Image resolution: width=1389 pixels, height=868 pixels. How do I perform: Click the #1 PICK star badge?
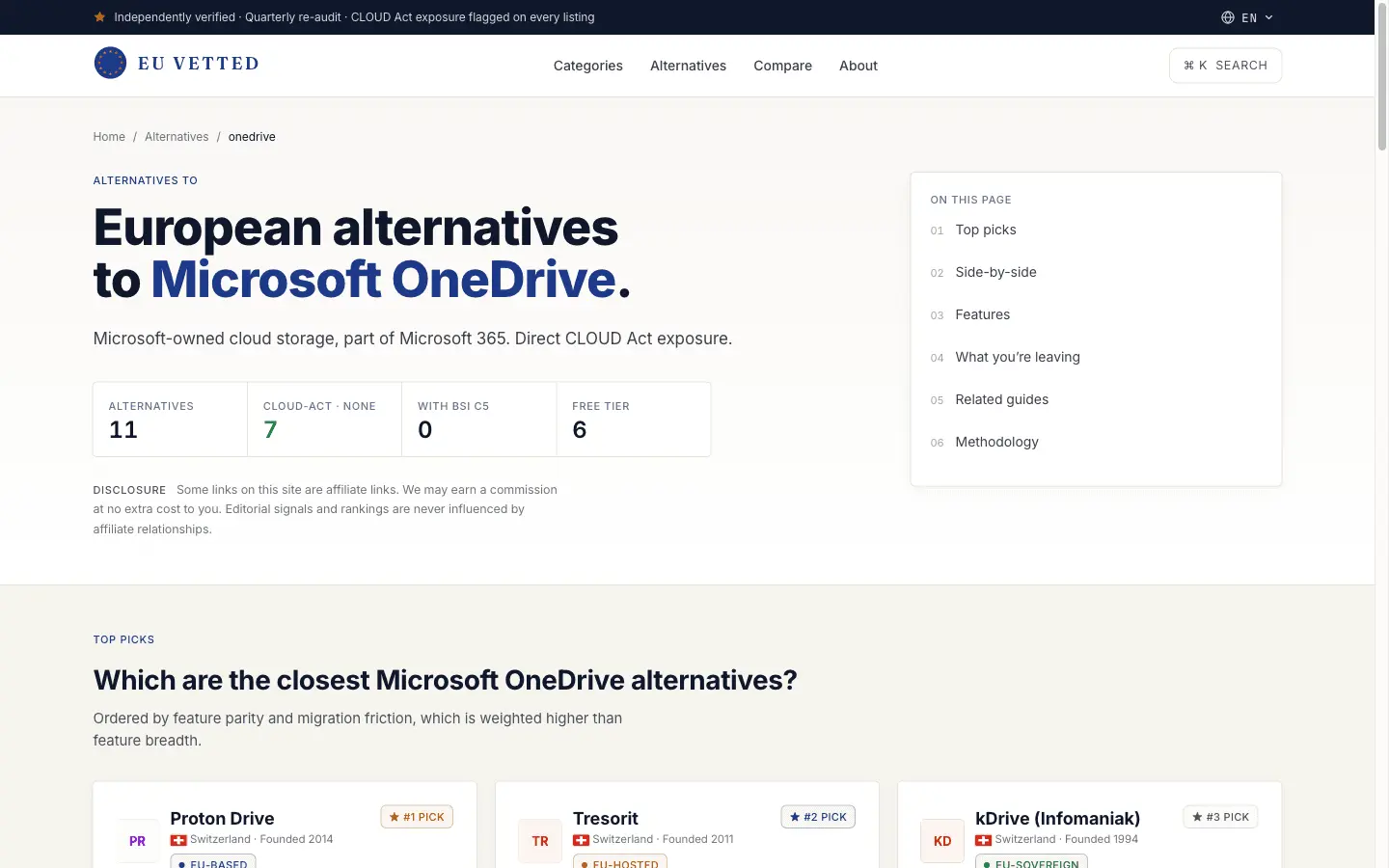coord(417,817)
